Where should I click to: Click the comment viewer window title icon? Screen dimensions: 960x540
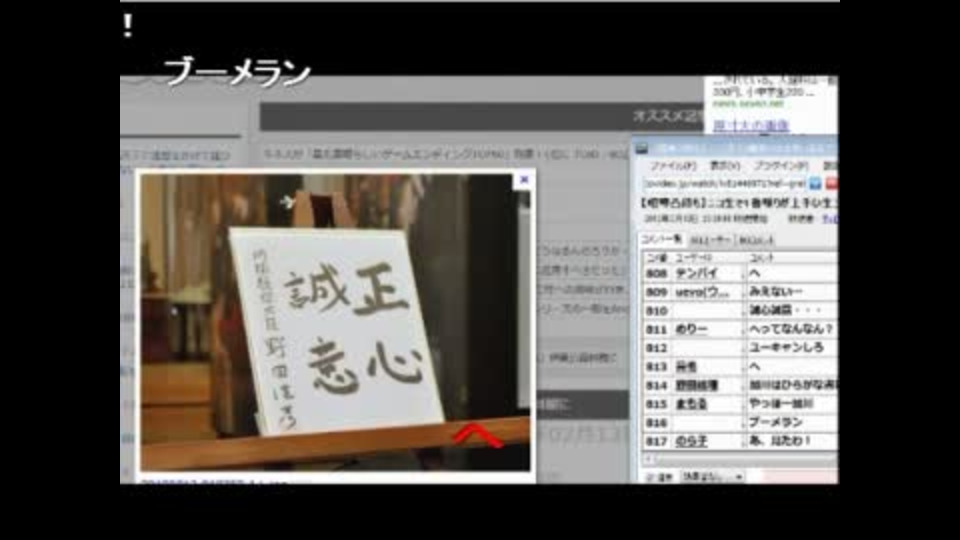point(642,148)
